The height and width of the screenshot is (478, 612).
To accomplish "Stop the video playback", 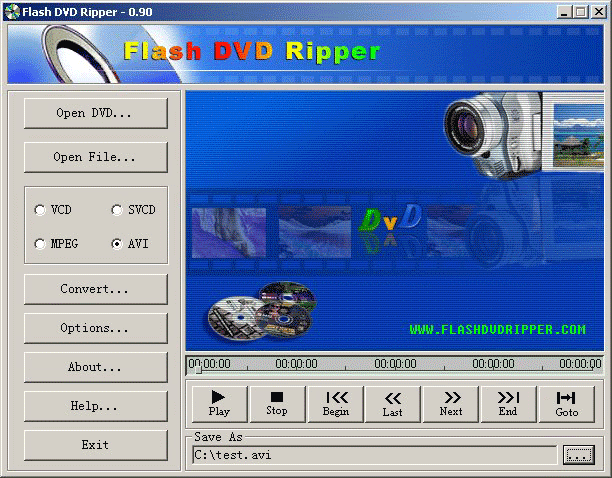I will click(x=277, y=403).
